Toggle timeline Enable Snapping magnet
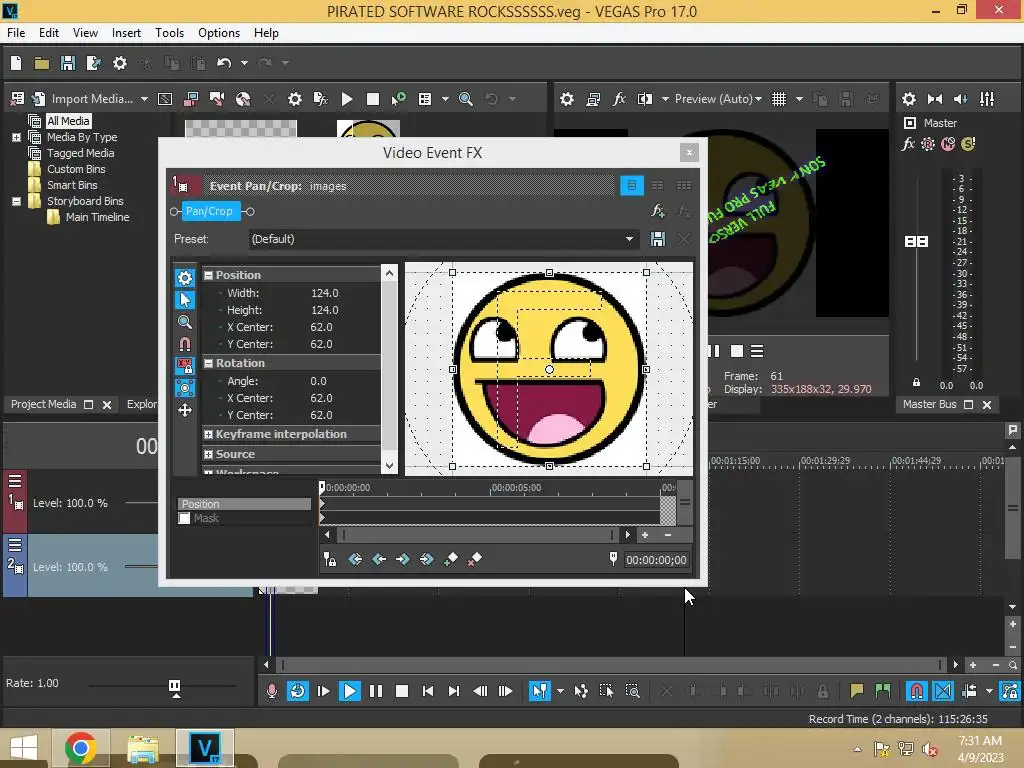 [x=916, y=691]
